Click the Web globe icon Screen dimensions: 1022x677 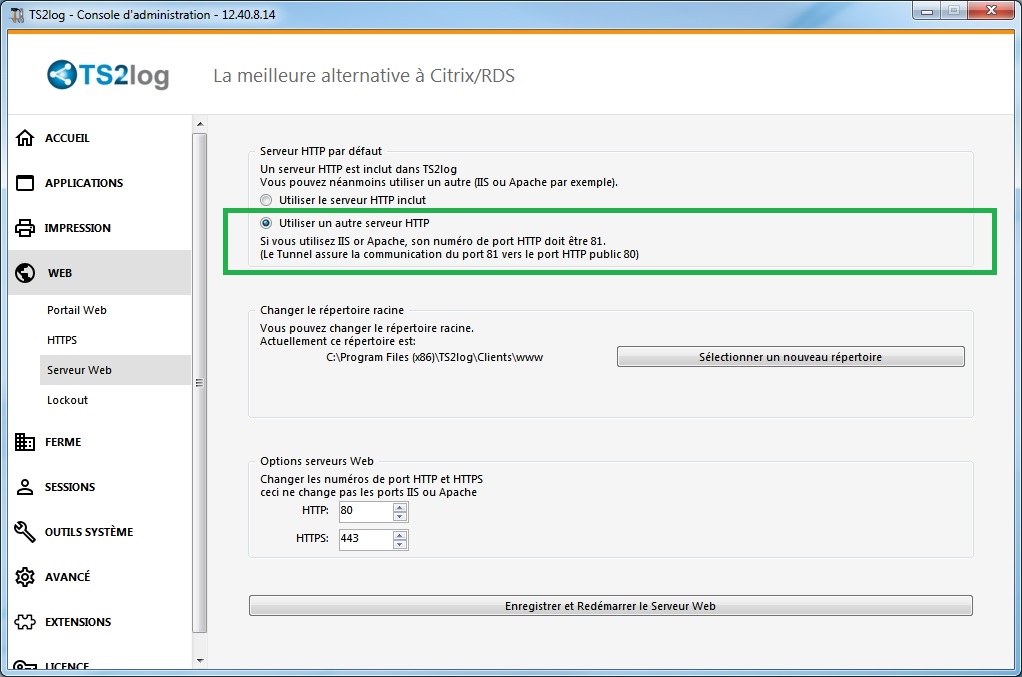pos(25,273)
